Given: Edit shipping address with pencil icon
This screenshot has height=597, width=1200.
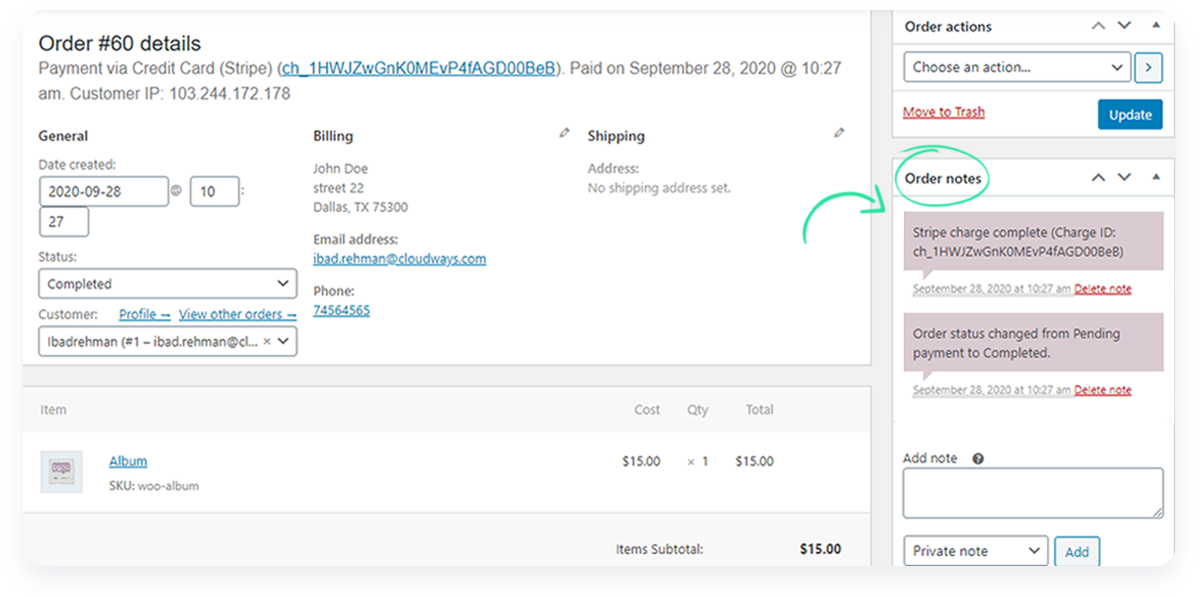Looking at the screenshot, I should (x=839, y=132).
